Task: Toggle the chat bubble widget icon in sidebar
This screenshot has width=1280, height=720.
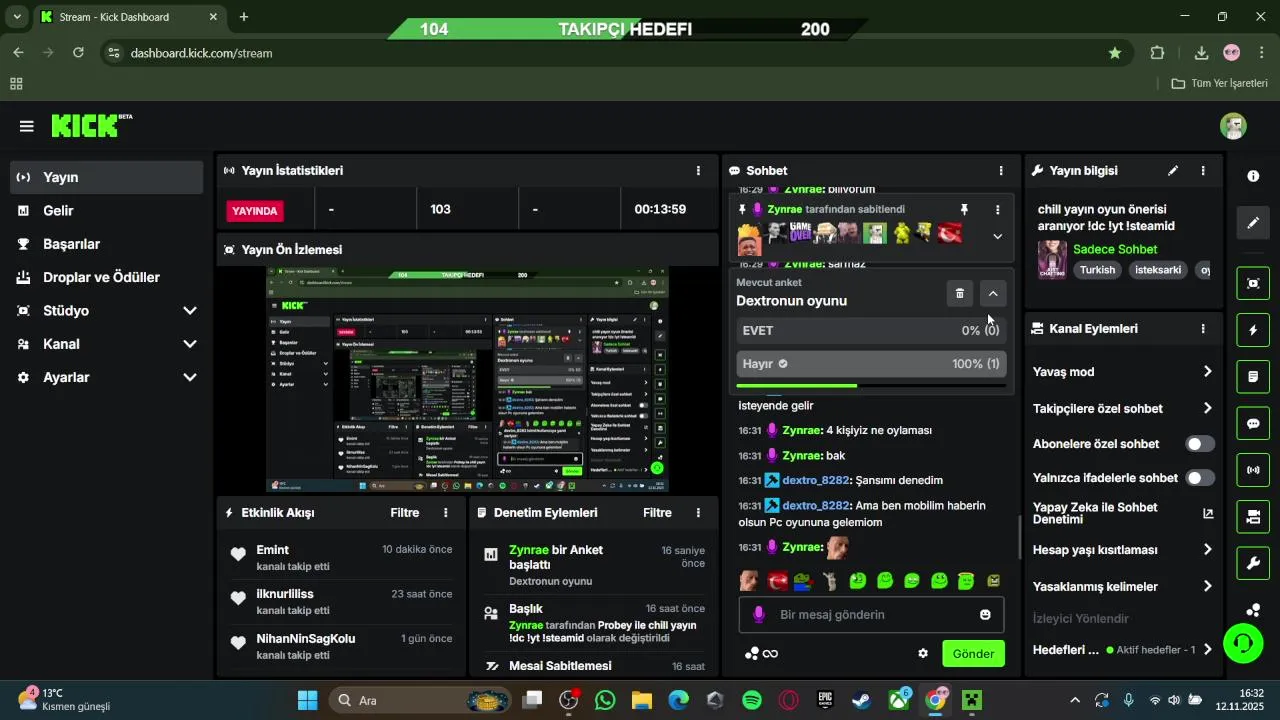Action: click(1253, 423)
